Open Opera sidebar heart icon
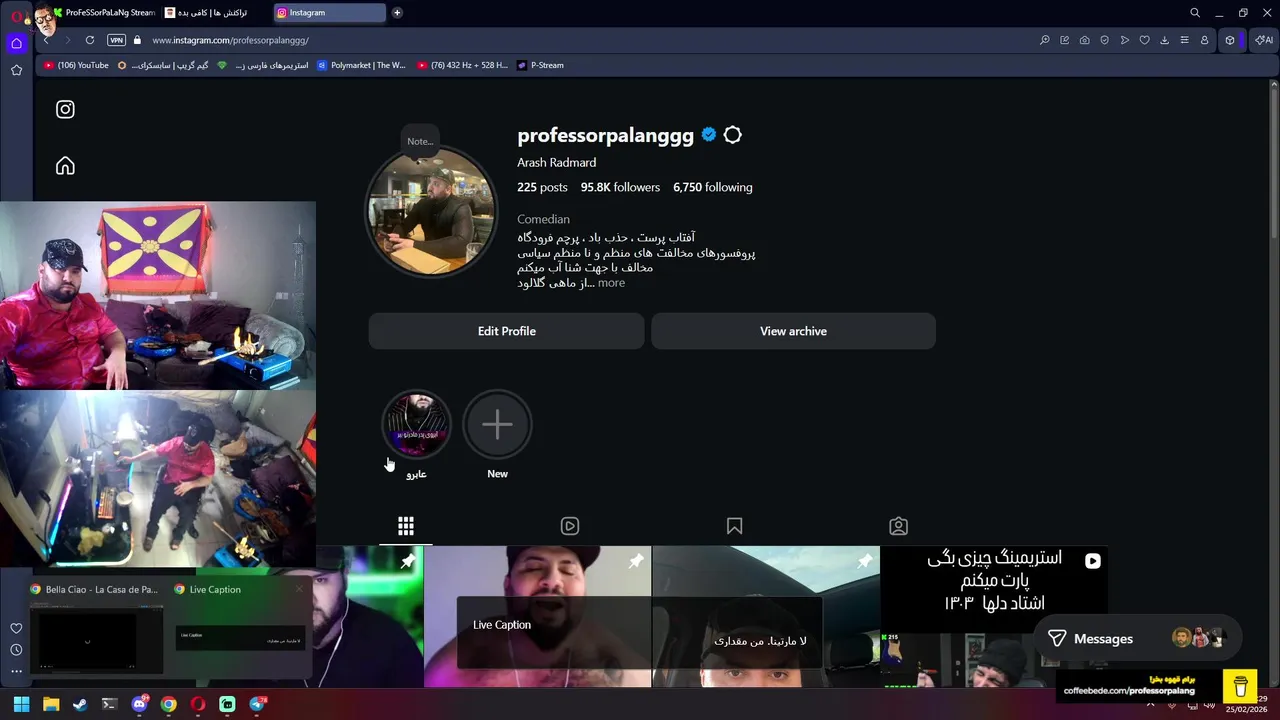 (16, 628)
